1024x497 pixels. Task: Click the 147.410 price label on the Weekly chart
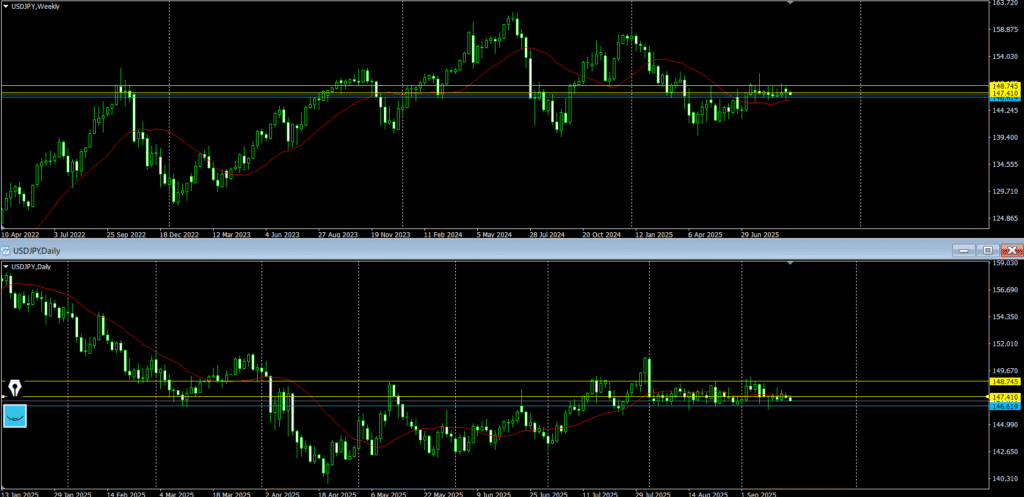tap(1004, 93)
